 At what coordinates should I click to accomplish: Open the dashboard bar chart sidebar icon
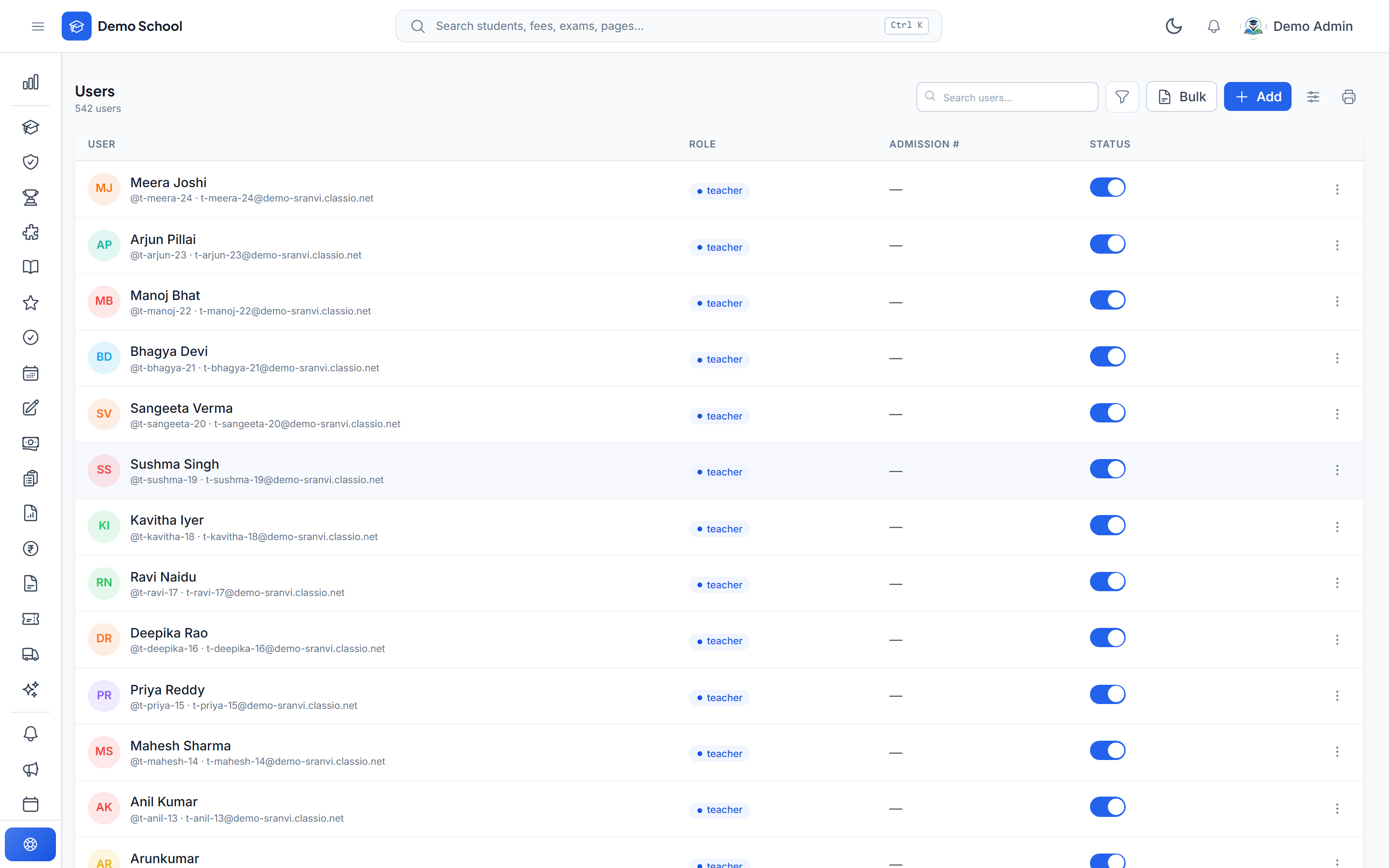[x=30, y=82]
